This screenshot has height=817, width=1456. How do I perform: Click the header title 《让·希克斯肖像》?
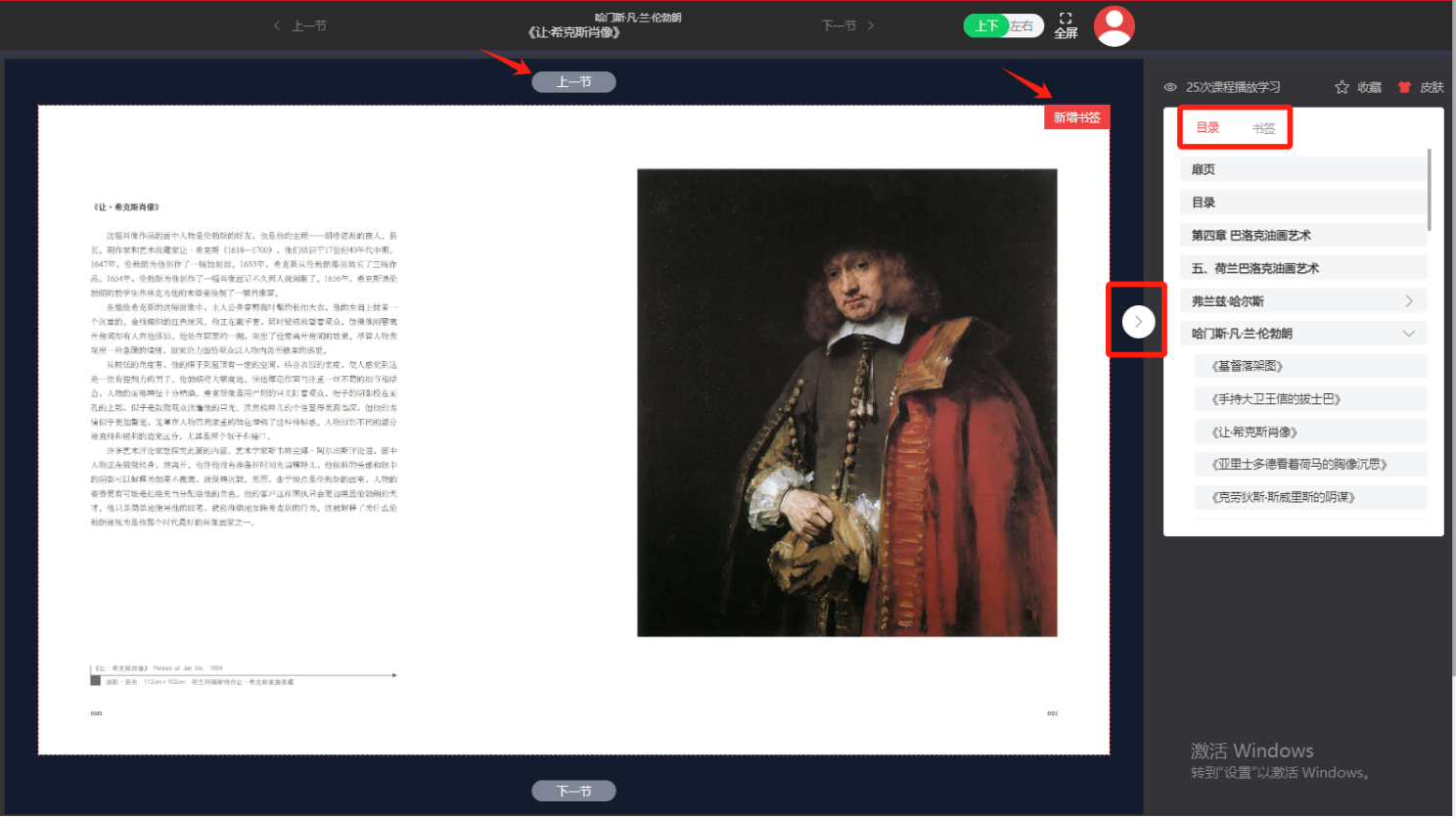coord(573,32)
